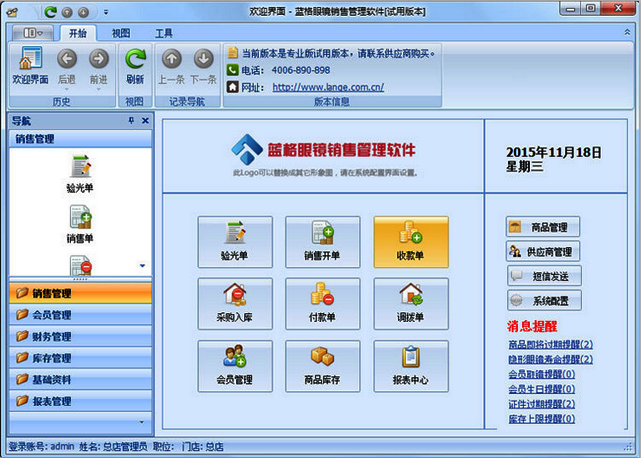Open 会员生日提醒(0) reminder link
This screenshot has width=641, height=458.
coord(542,389)
